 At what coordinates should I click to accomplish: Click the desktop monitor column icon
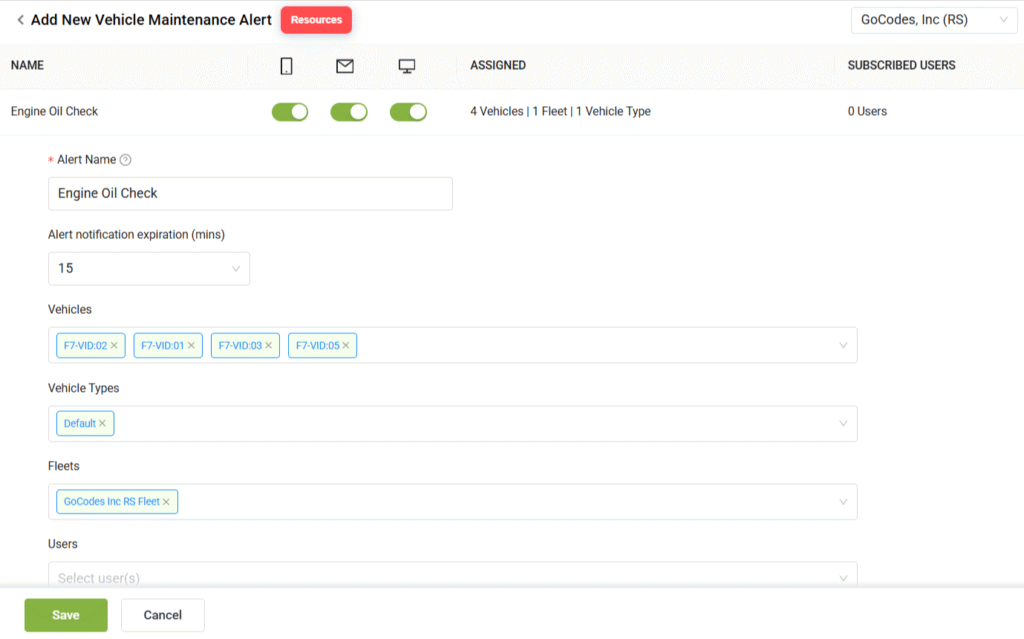(407, 66)
